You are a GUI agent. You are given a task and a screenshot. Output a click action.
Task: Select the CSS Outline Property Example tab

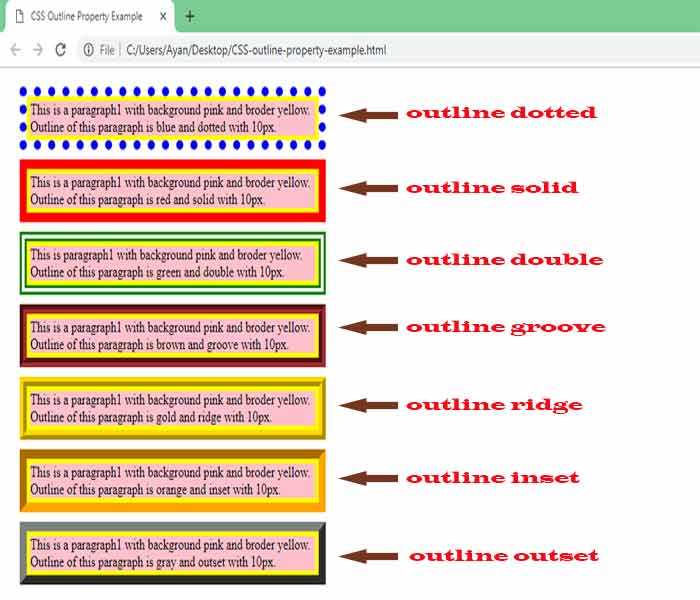click(86, 17)
